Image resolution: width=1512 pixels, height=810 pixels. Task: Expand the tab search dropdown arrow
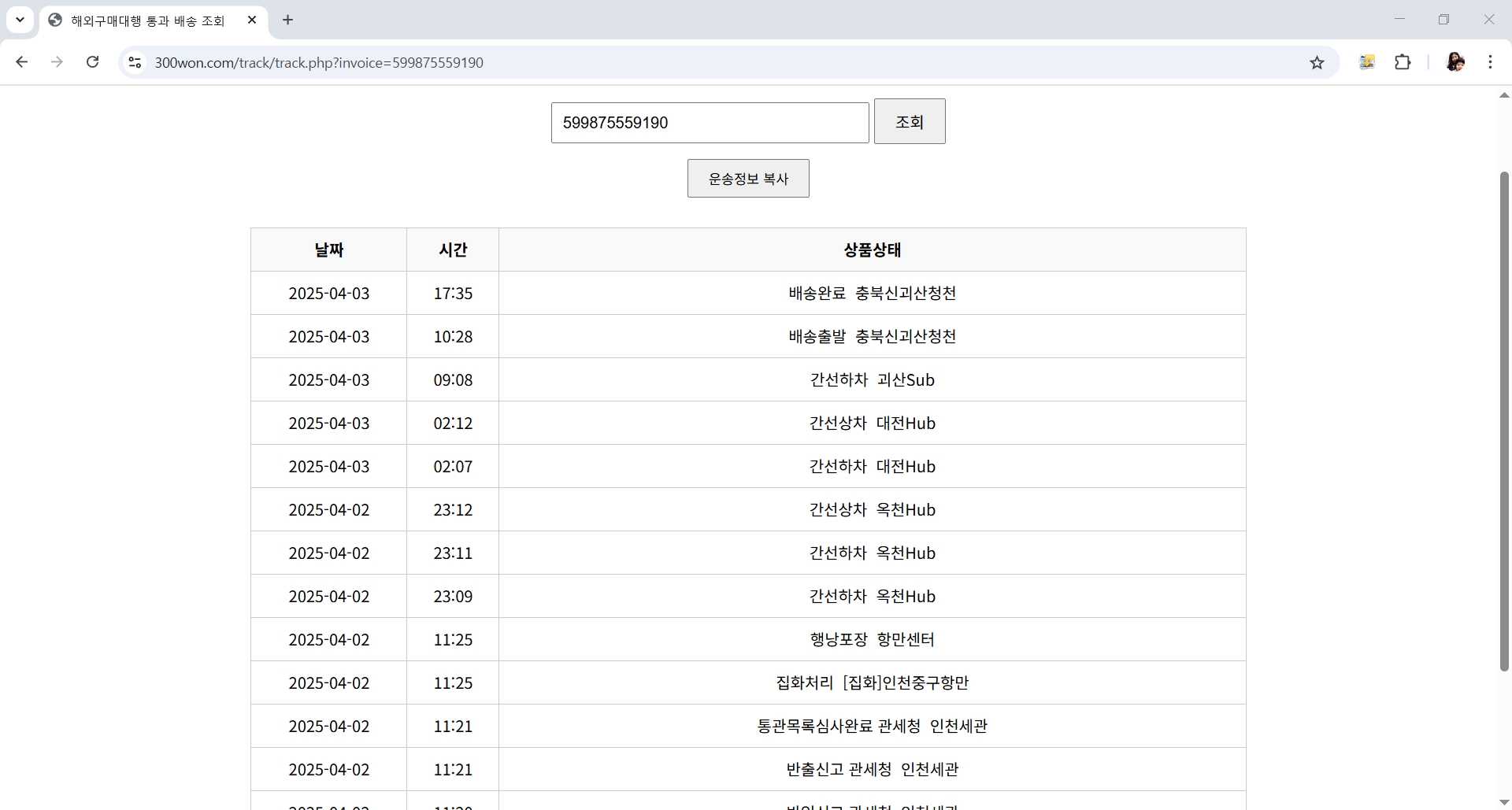point(20,20)
